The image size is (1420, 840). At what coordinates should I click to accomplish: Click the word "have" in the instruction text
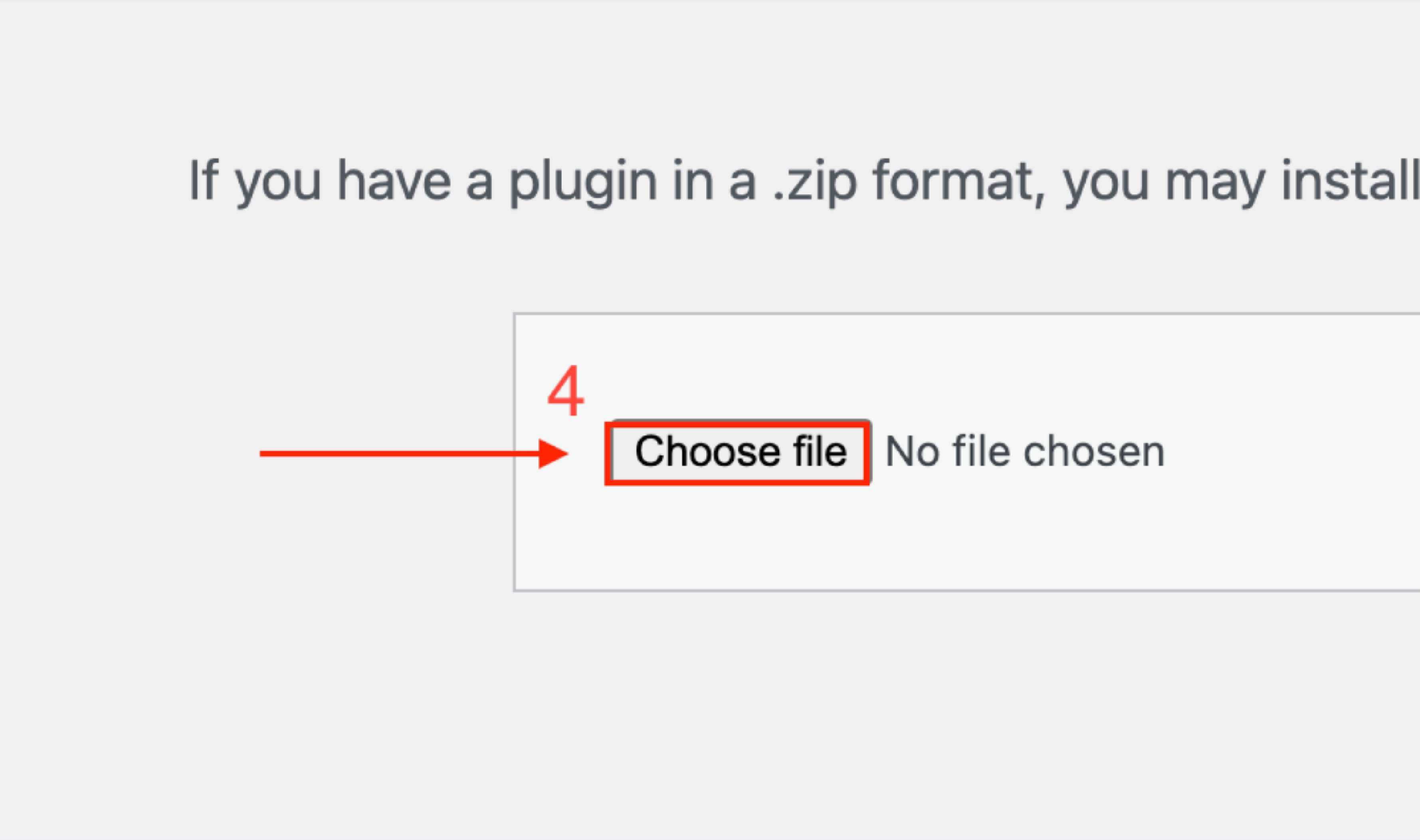click(394, 181)
